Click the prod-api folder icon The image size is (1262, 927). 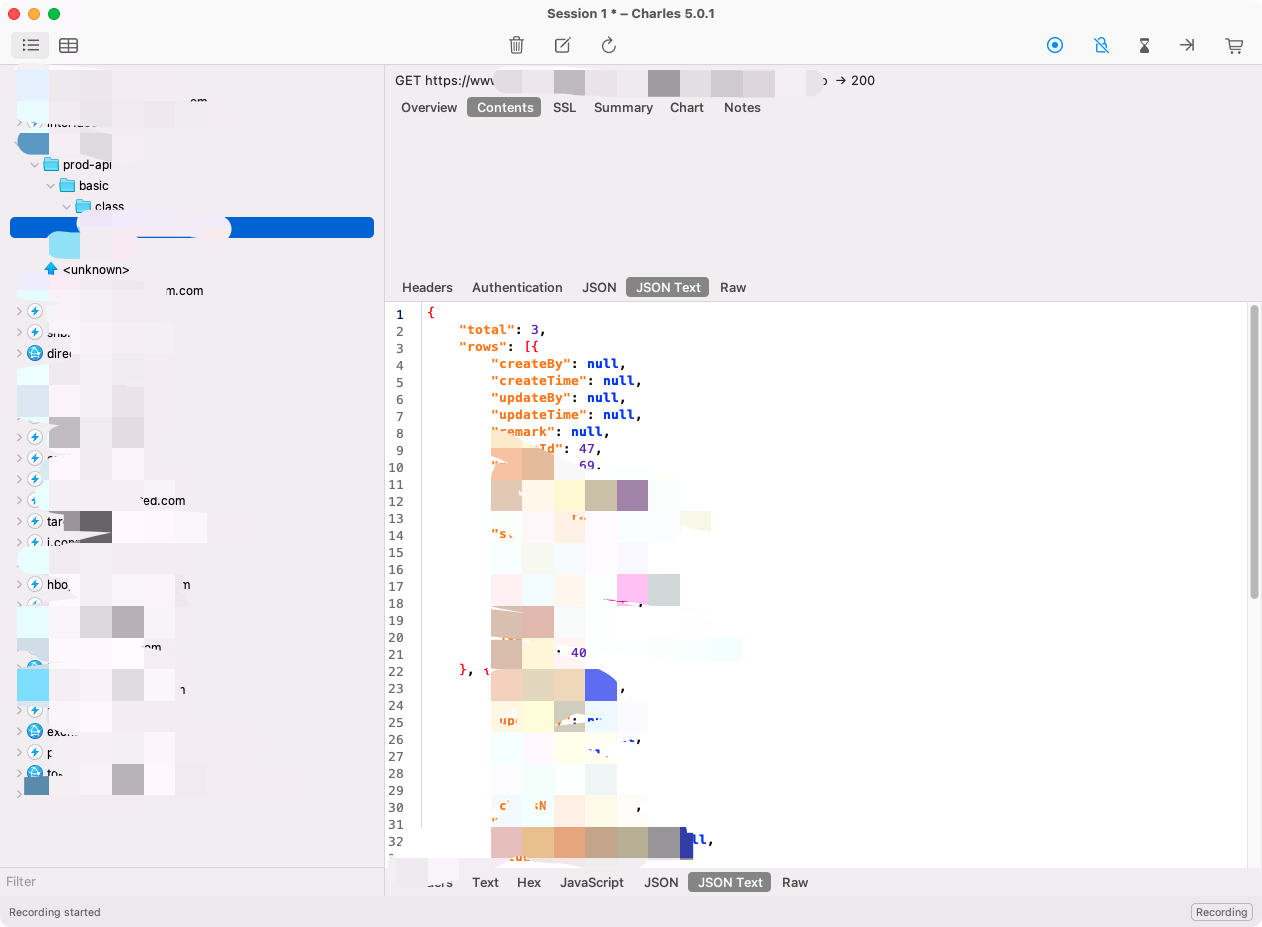click(x=51, y=164)
